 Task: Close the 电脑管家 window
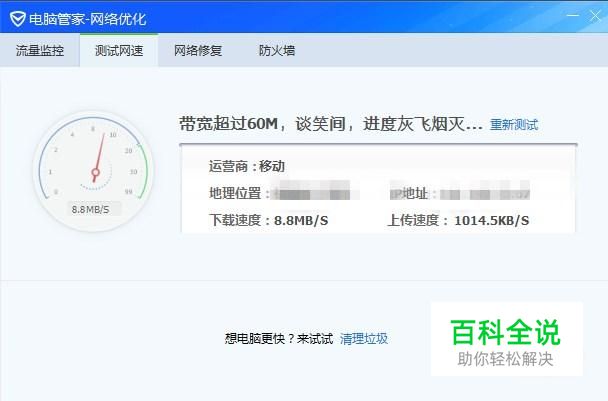point(595,16)
